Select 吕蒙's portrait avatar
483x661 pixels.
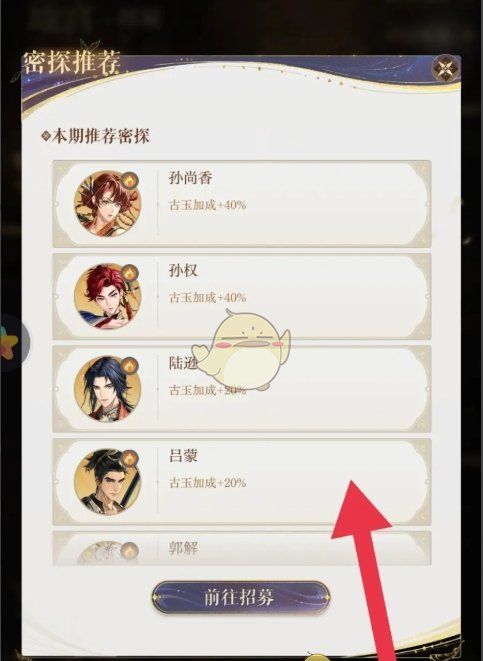107,481
